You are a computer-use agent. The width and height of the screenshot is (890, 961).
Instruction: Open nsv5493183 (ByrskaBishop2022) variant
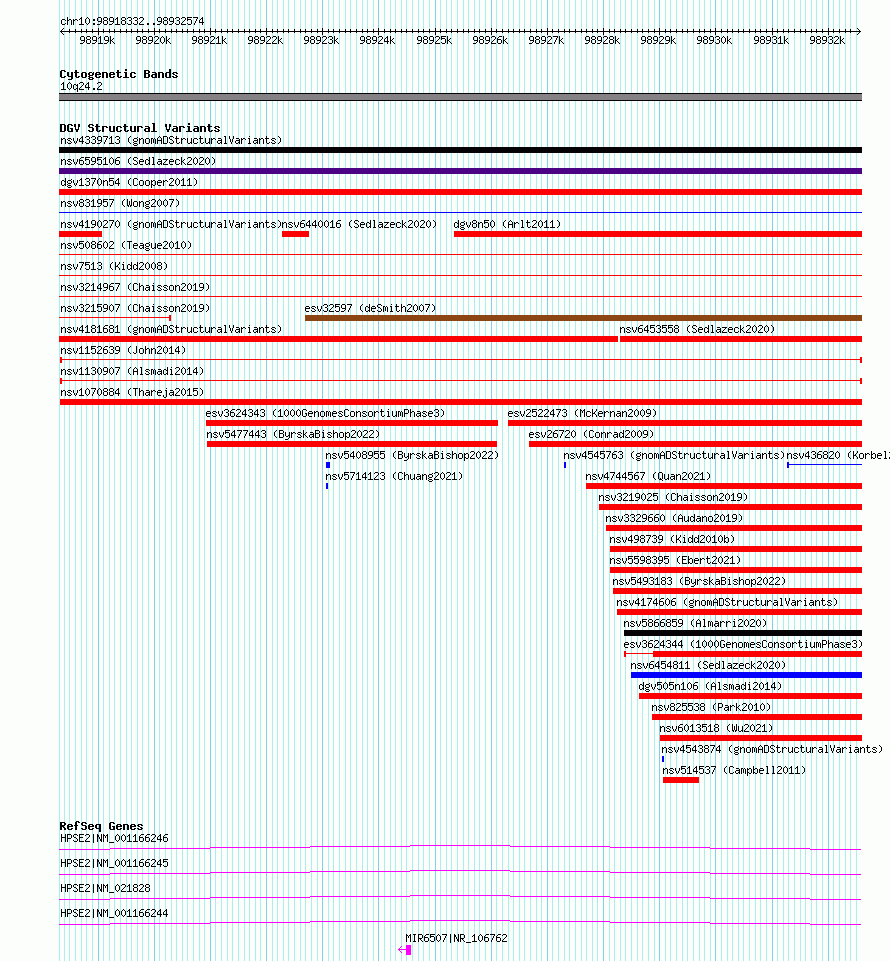coord(699,581)
